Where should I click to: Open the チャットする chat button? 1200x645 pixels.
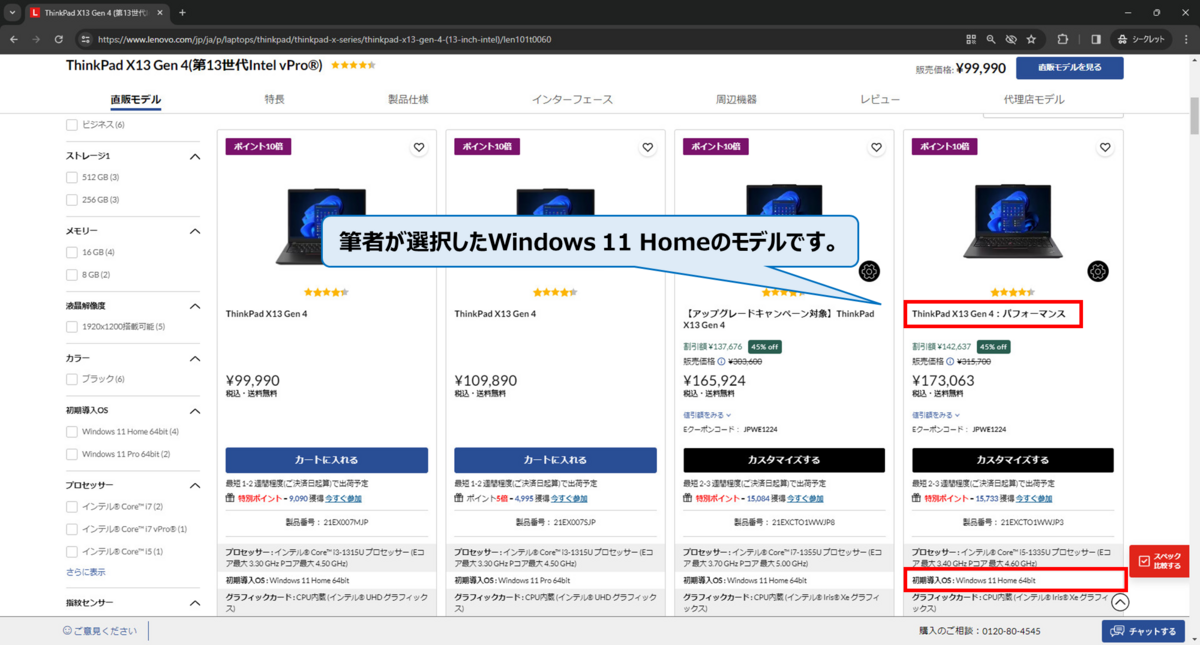[x=1143, y=631]
